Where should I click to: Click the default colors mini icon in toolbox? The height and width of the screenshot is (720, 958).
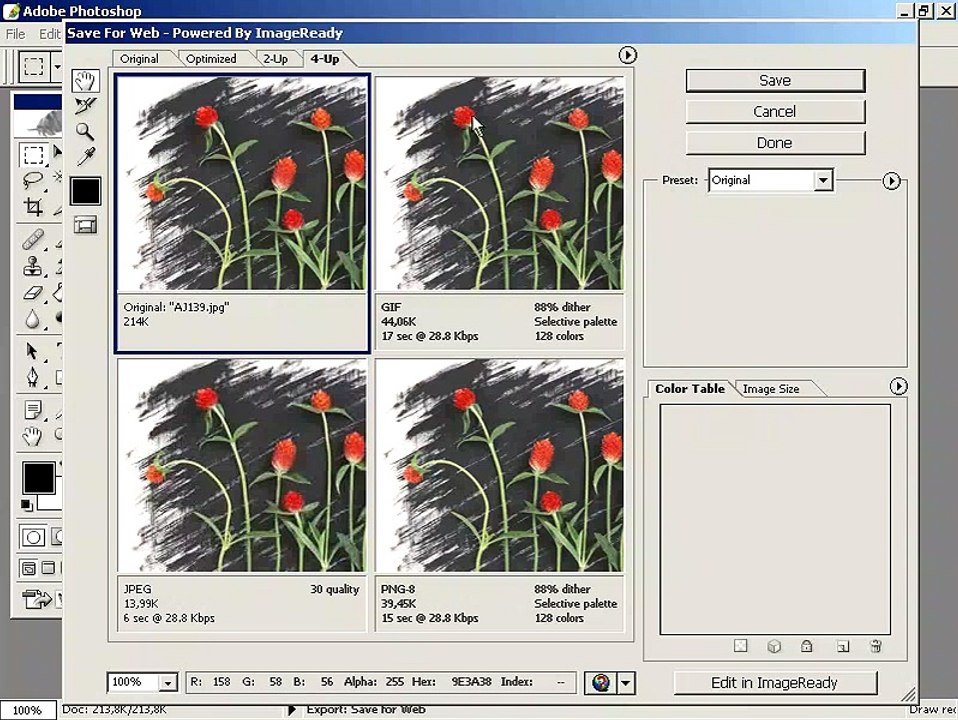pos(27,505)
